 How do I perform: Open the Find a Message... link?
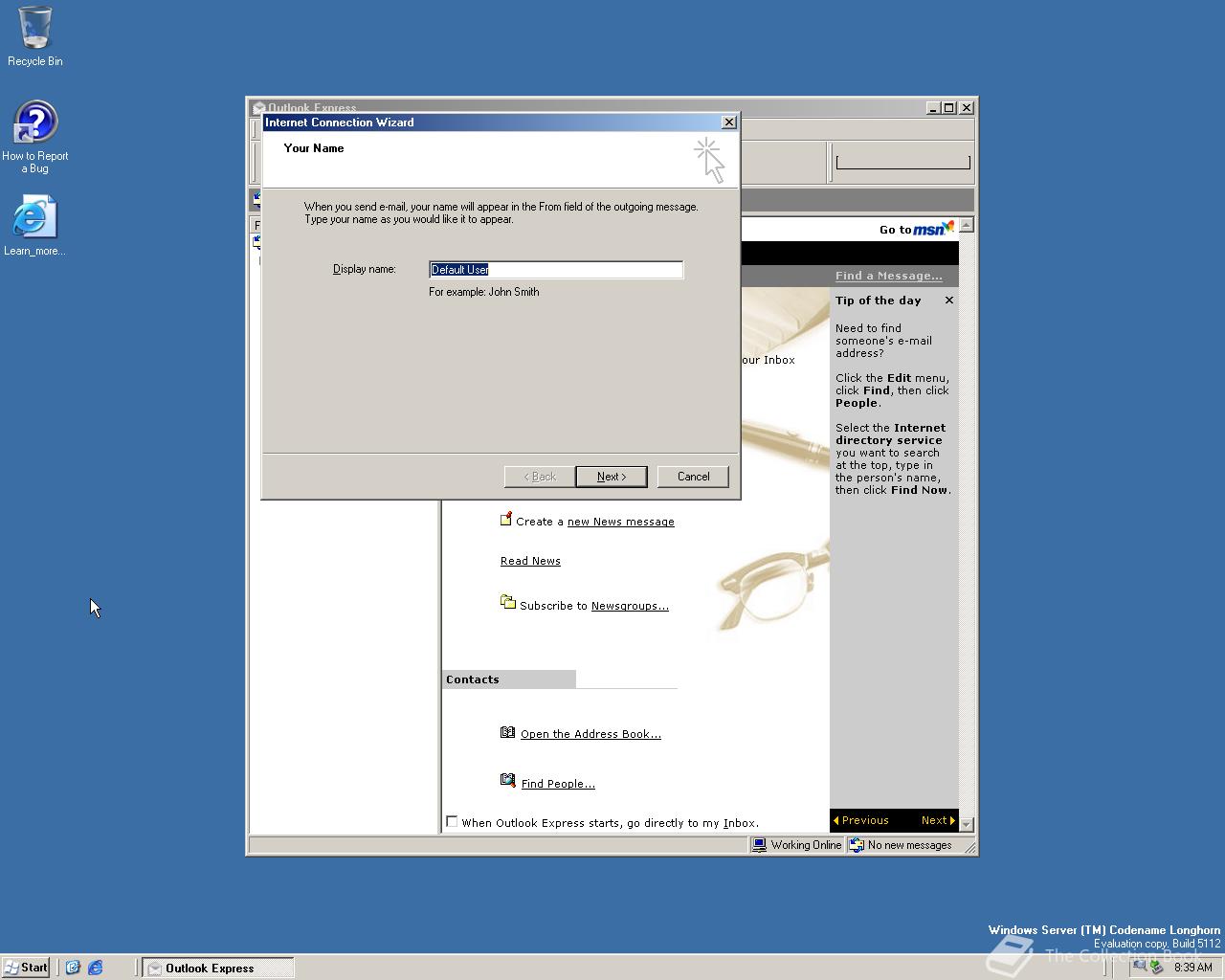[888, 276]
